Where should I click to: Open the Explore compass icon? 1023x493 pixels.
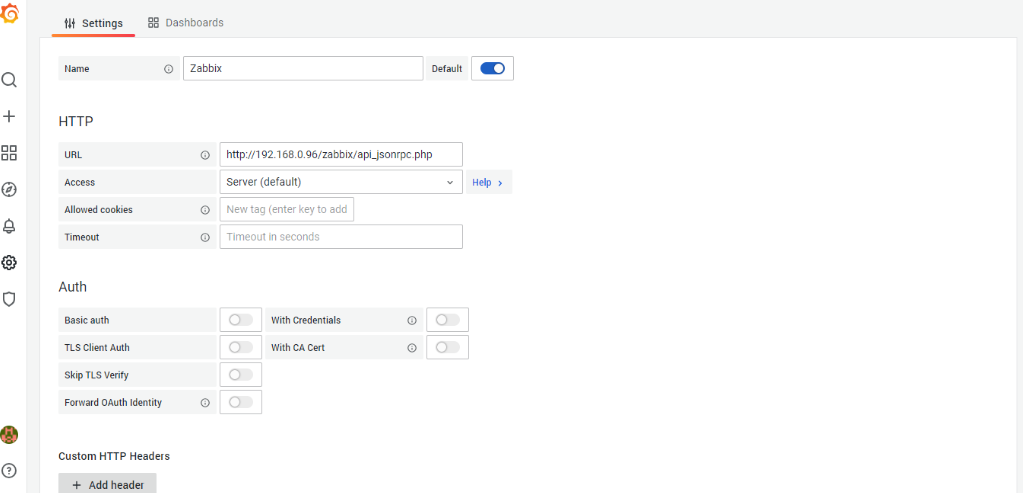[x=9, y=190]
